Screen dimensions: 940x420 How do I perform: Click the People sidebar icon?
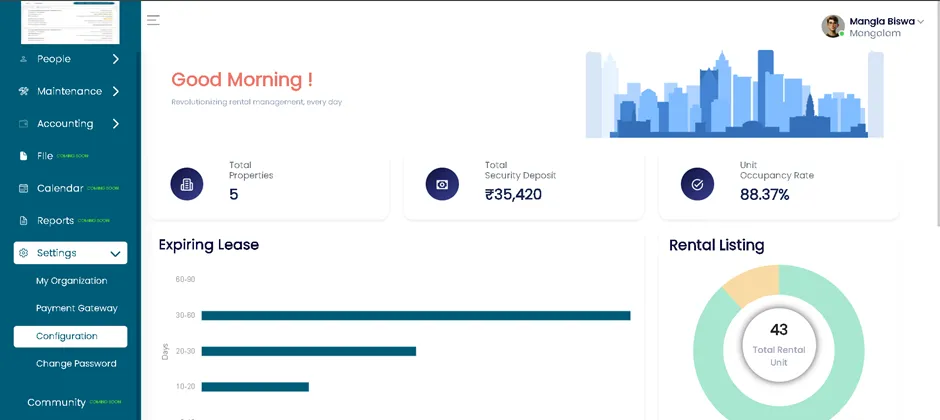(x=23, y=59)
